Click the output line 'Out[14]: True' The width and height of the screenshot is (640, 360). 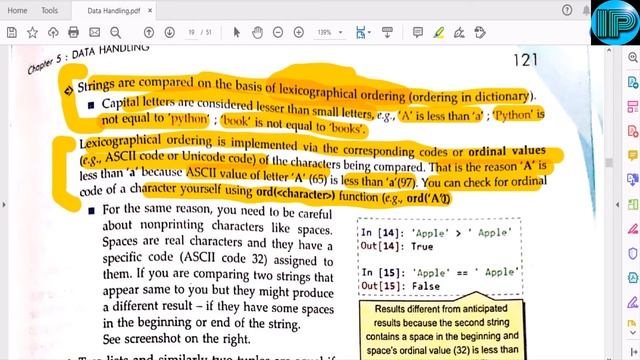pos(397,246)
